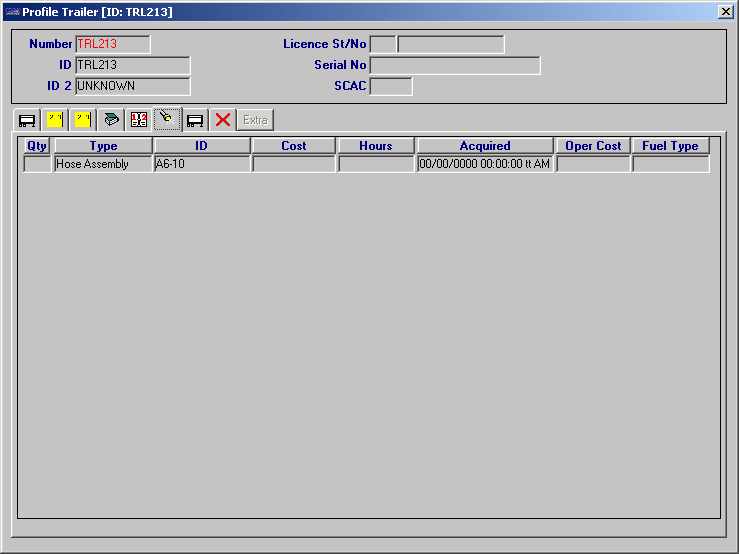Click the trailer icon beside the red X

coord(195,120)
